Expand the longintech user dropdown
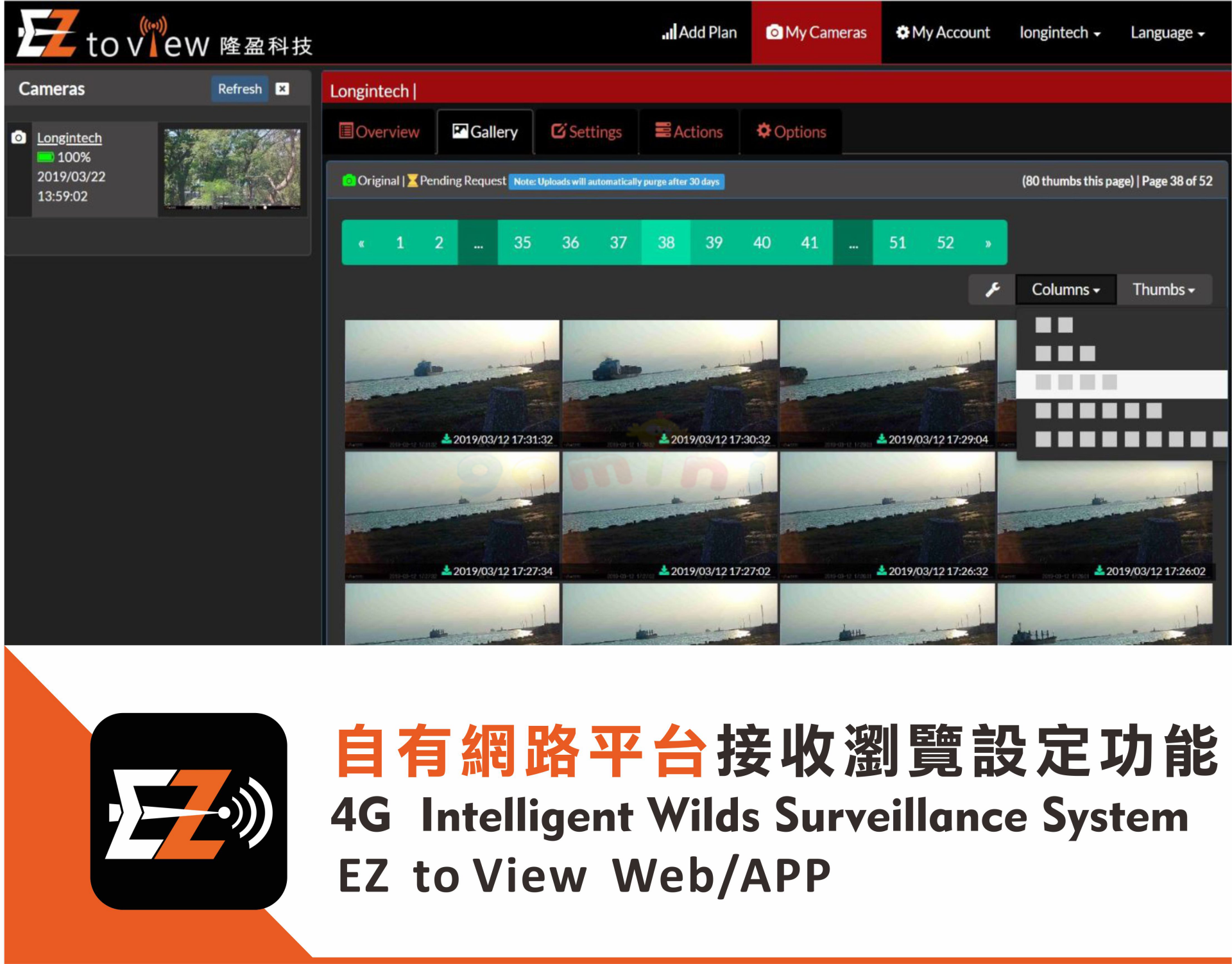The width and height of the screenshot is (1232, 964). coord(1059,32)
